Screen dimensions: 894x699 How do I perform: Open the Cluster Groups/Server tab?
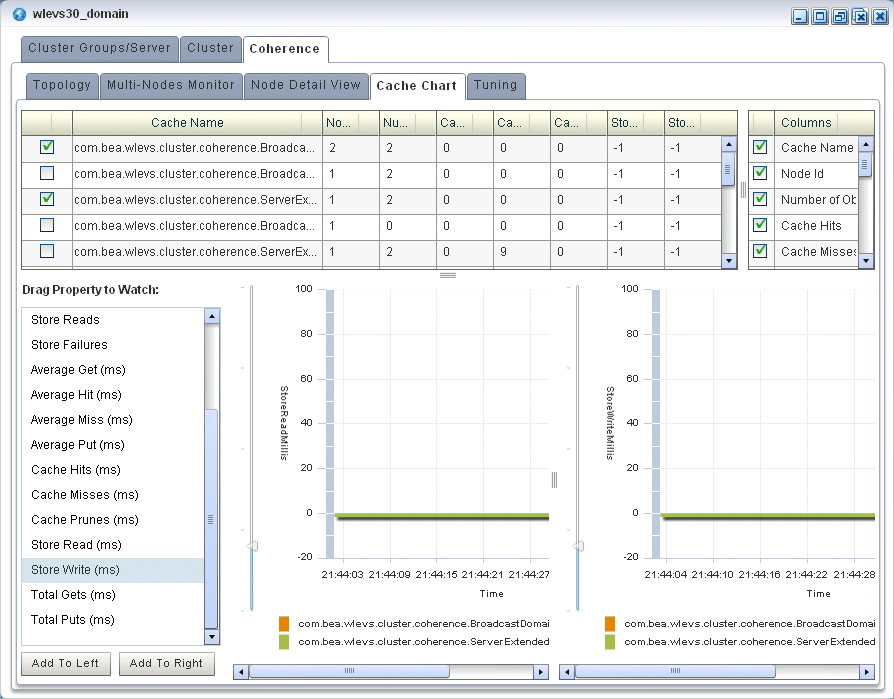coord(100,48)
